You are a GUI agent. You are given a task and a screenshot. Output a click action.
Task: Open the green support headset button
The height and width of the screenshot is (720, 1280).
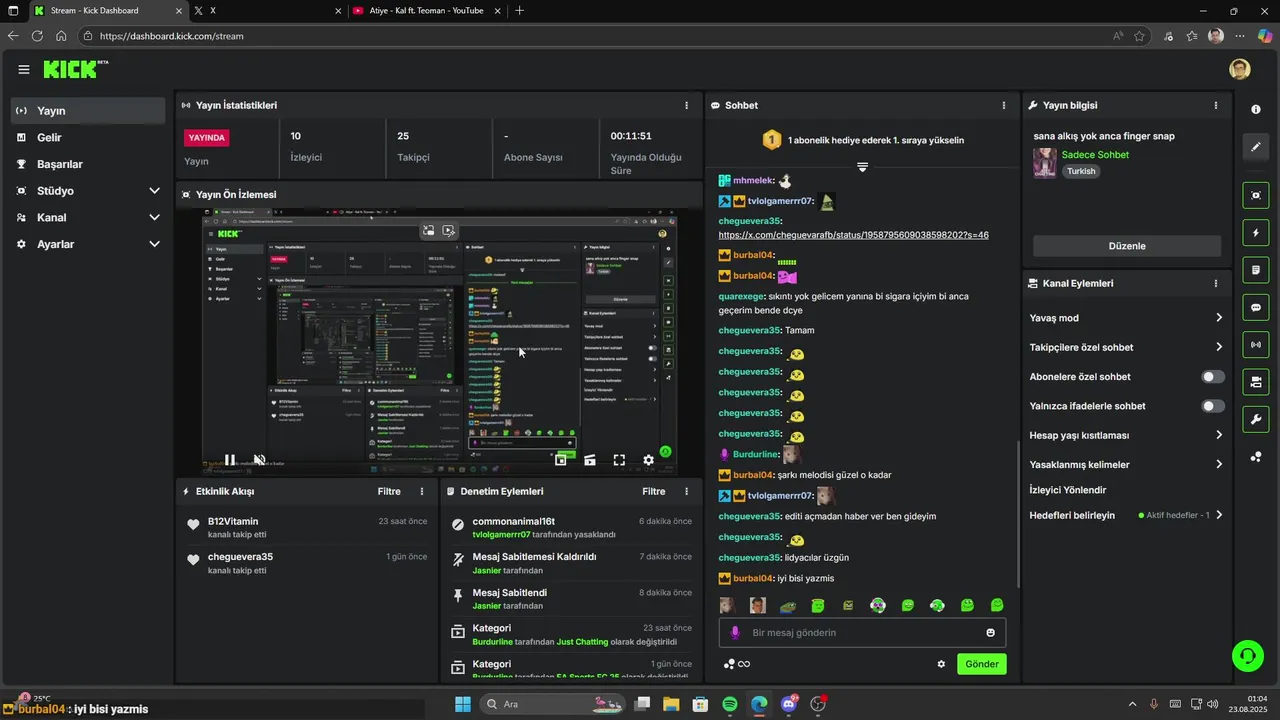click(x=1247, y=656)
